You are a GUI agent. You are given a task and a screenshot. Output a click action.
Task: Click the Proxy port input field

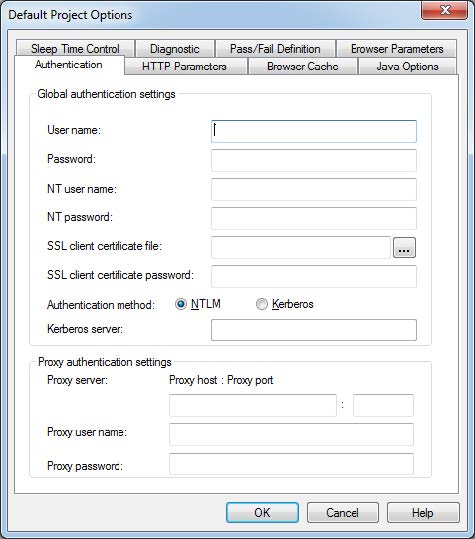pyautogui.click(x=383, y=405)
